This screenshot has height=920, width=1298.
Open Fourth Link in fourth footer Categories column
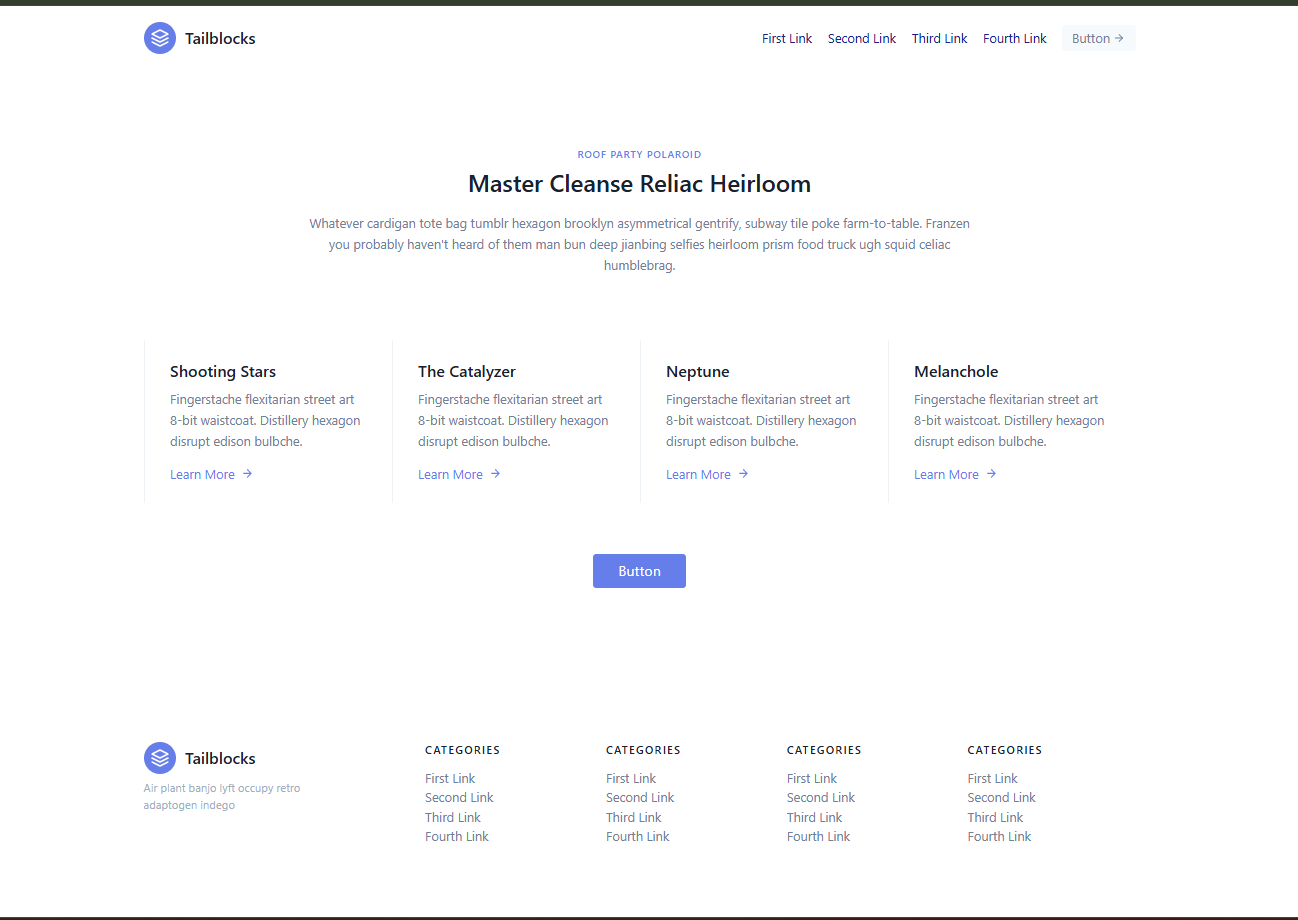coord(1000,837)
